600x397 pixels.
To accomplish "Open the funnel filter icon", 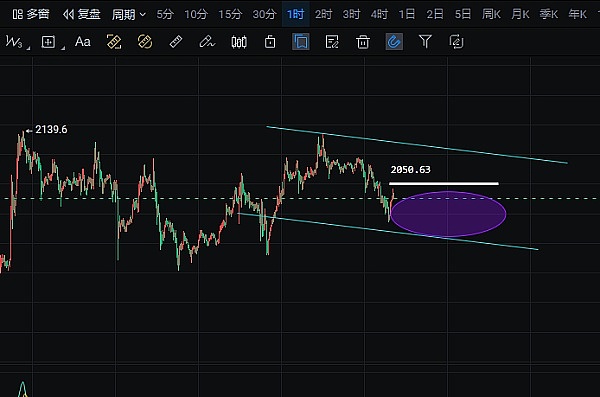I will pos(425,41).
